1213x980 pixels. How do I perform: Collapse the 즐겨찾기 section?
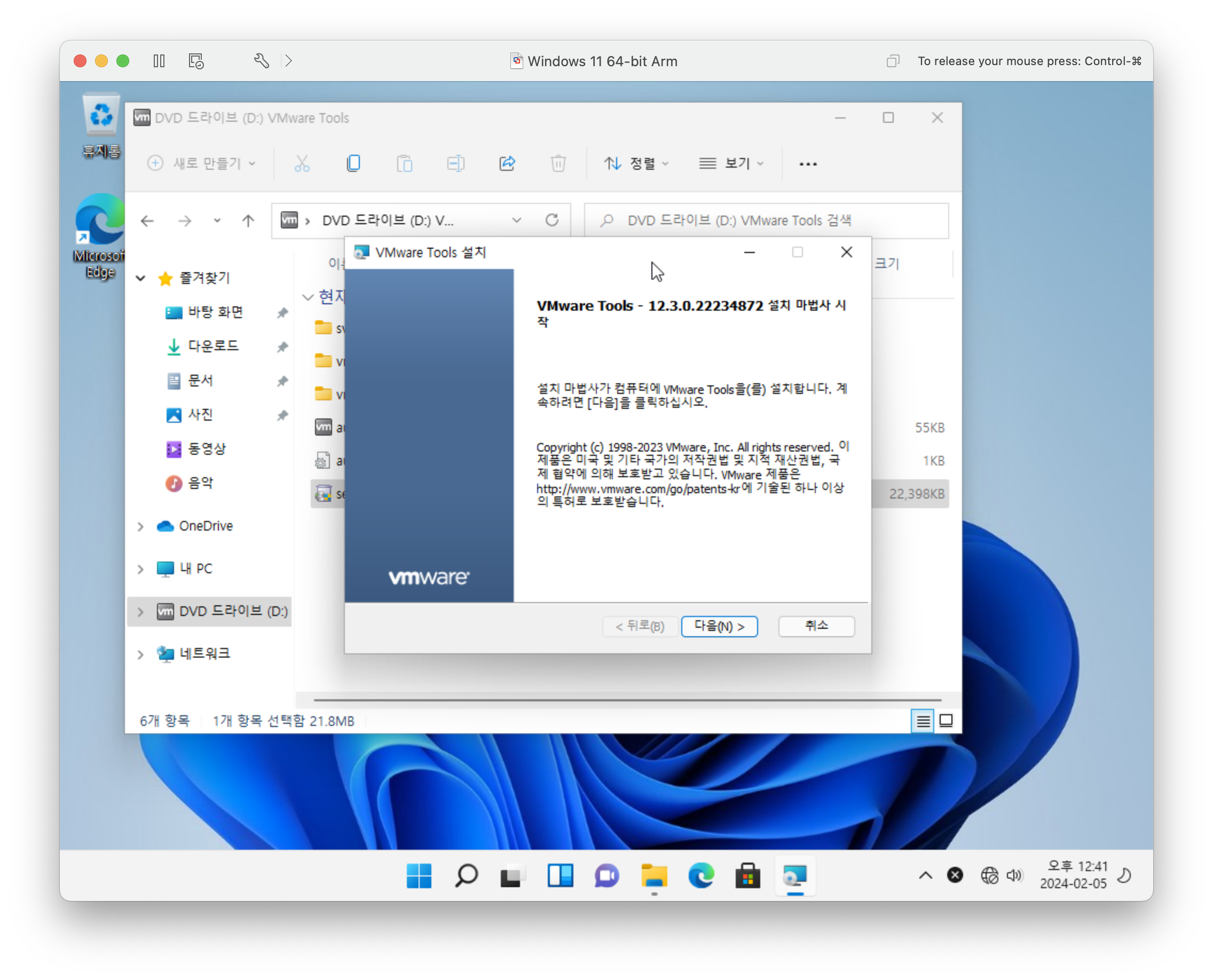140,278
